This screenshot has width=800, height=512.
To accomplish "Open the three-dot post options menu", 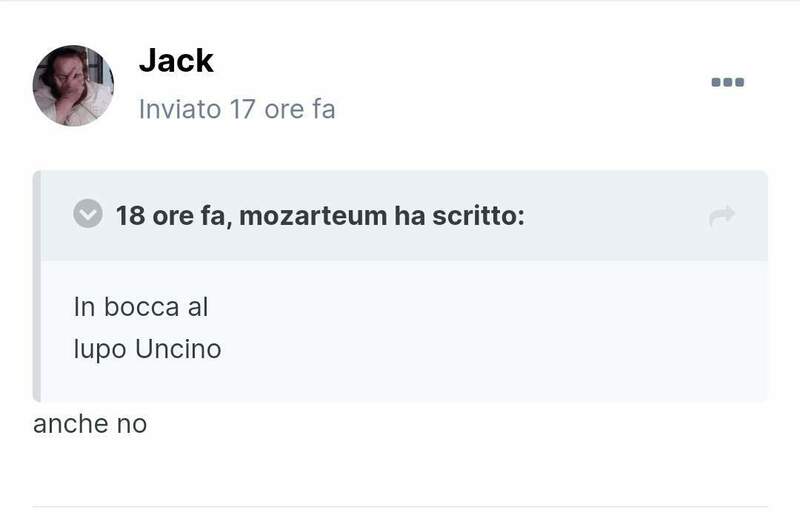I will tap(727, 82).
